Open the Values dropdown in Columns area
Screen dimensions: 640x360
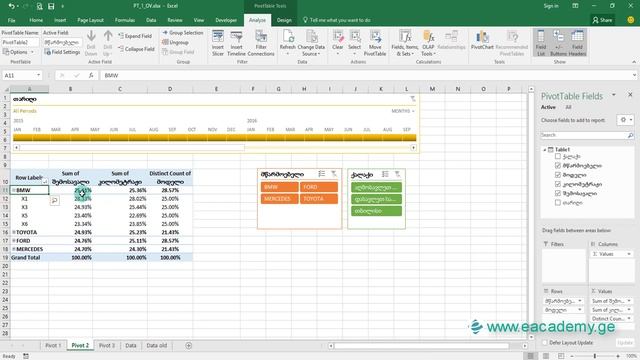[x=629, y=254]
